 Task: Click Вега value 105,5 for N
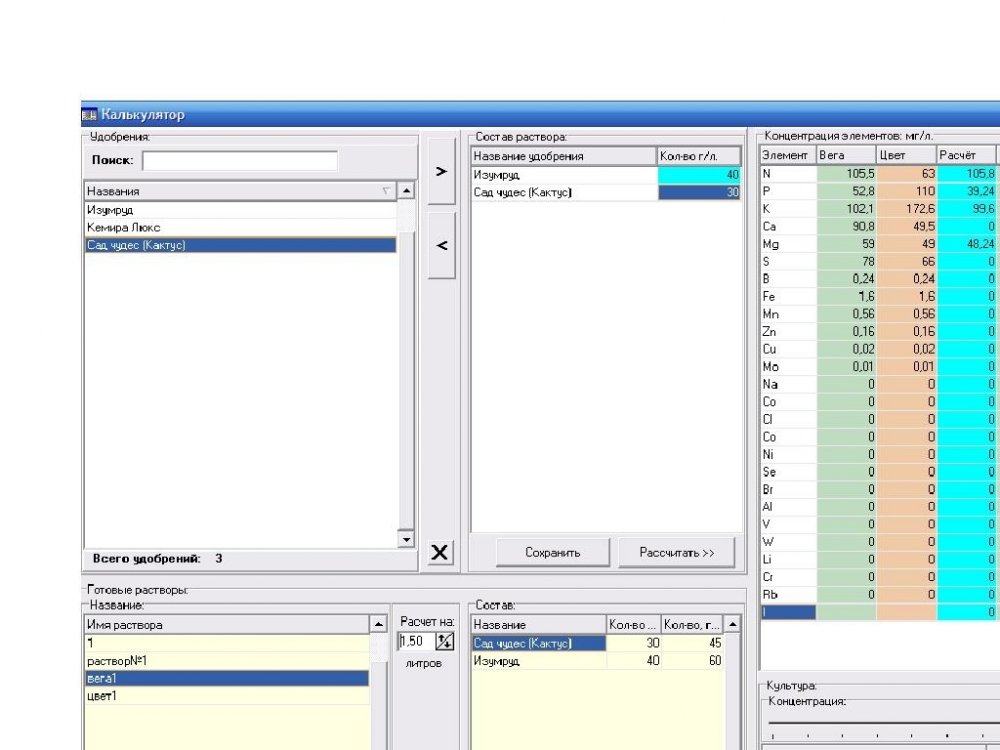(x=846, y=173)
